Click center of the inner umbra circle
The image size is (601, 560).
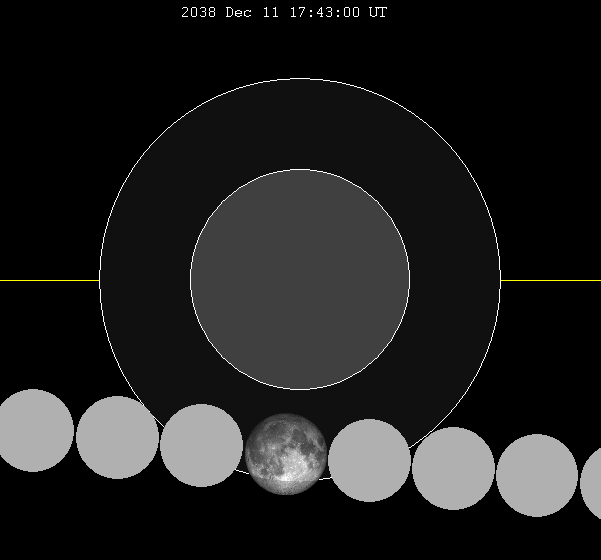tap(300, 279)
